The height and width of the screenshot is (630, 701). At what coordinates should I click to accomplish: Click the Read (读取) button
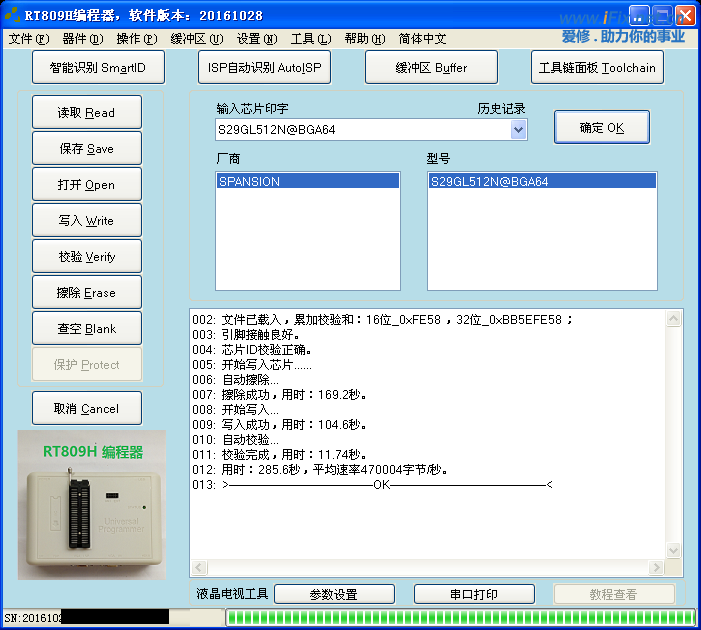coord(87,113)
